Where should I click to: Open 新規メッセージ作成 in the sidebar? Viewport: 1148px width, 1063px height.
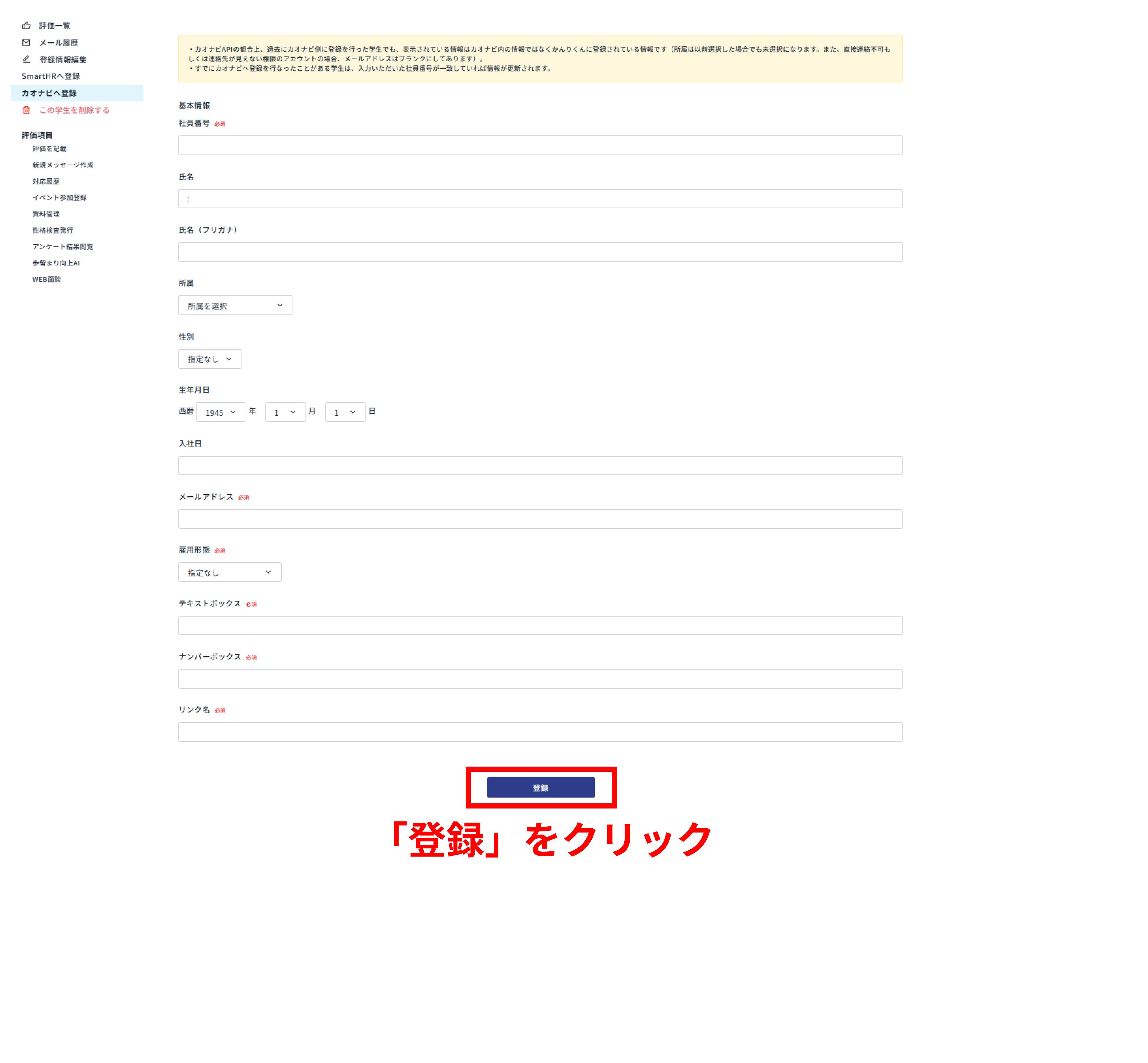click(x=63, y=165)
